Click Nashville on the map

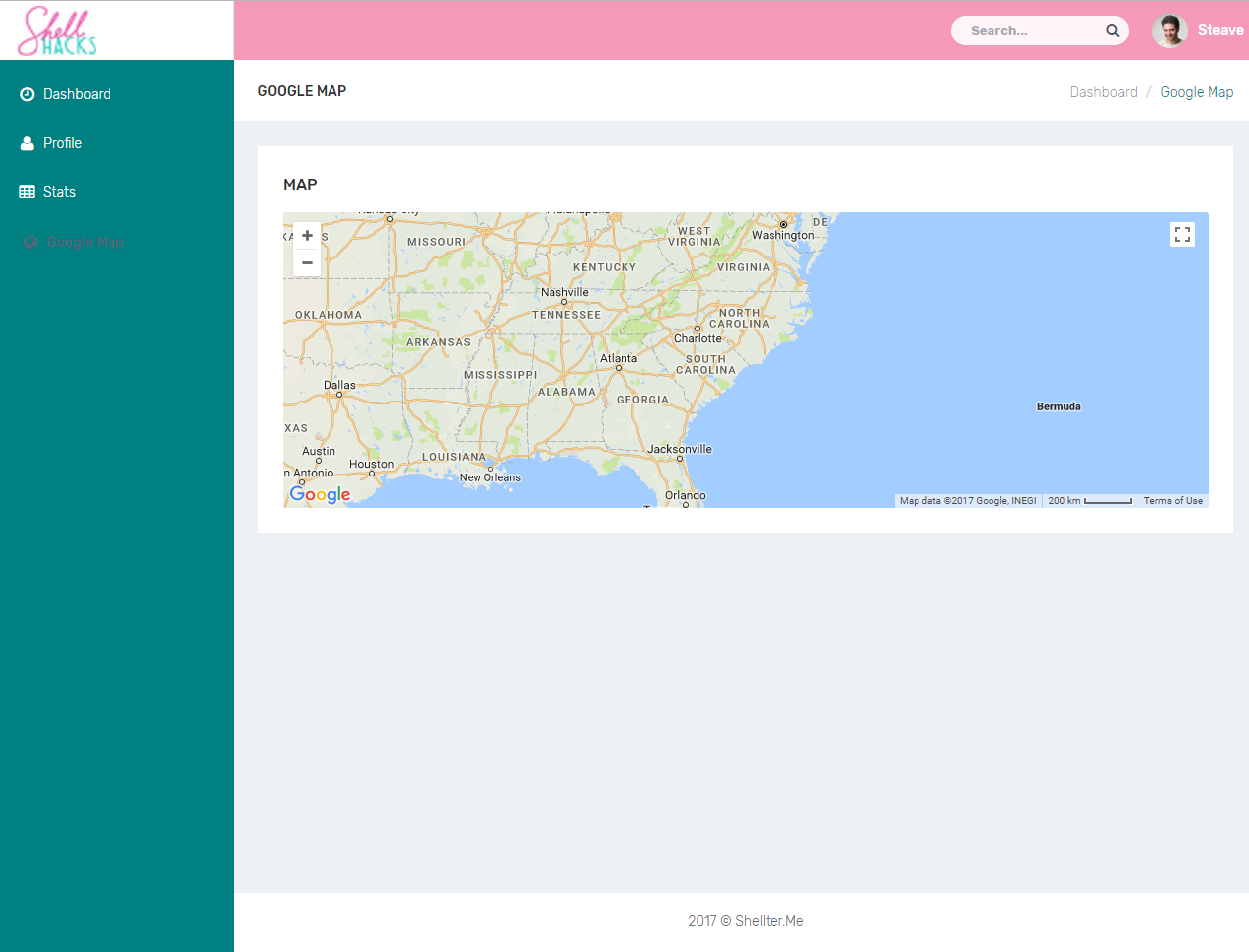click(x=564, y=292)
